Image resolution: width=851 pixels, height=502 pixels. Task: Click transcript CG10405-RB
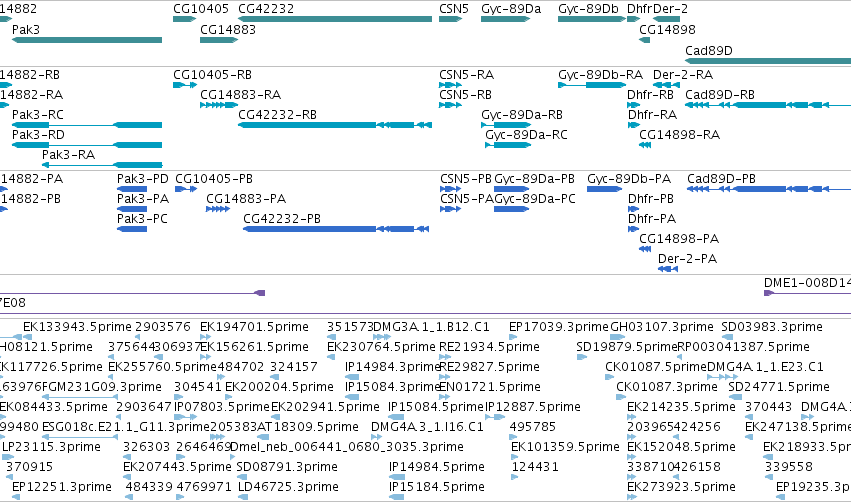[x=185, y=85]
